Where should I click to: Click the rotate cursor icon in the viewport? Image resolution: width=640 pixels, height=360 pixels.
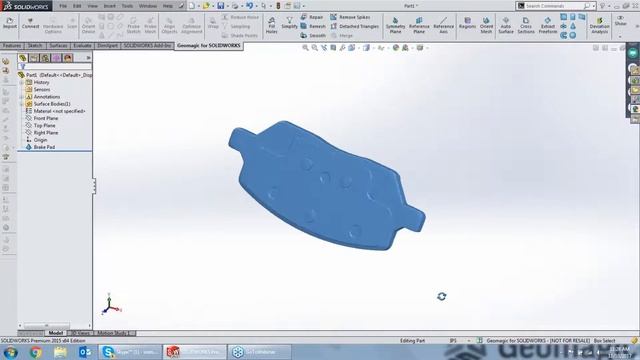(442, 296)
